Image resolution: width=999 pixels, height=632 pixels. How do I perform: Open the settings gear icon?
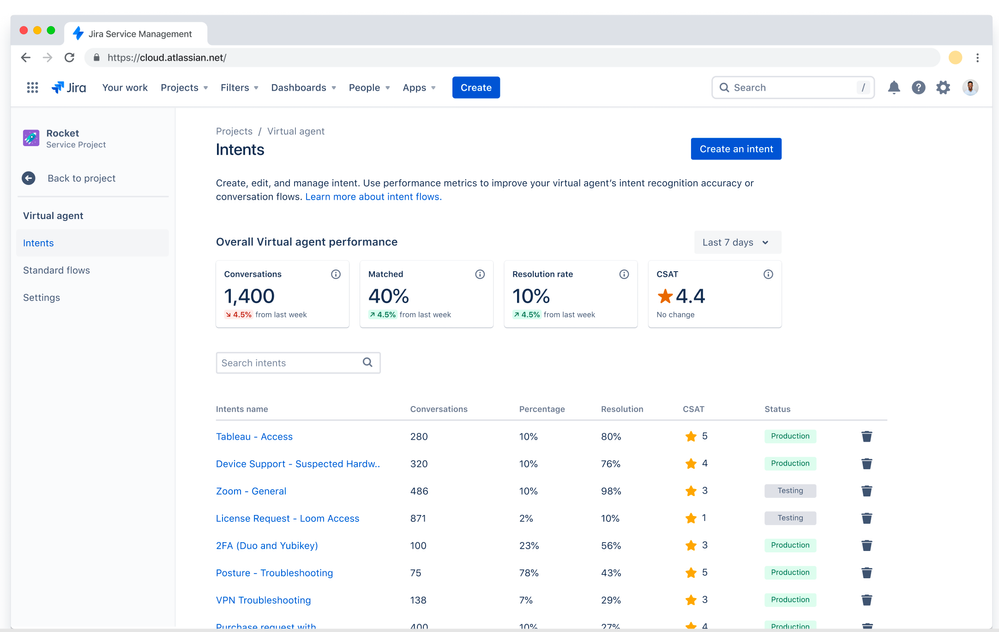point(943,88)
